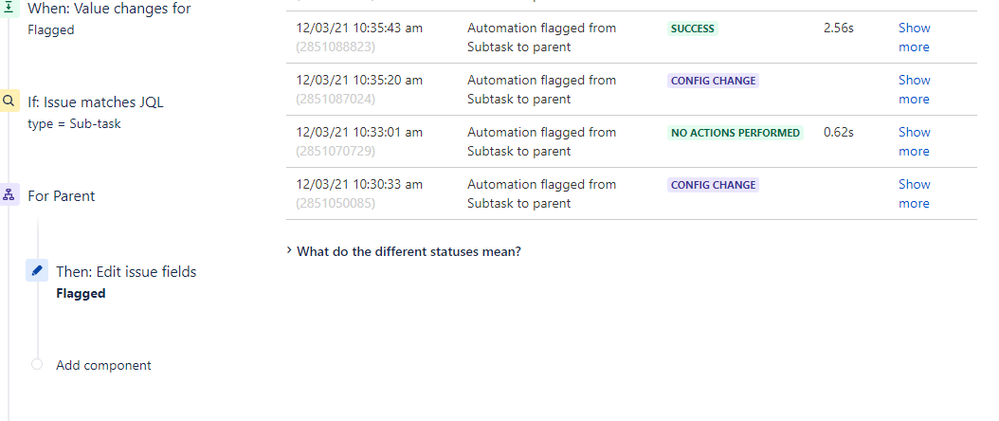
Task: Click the SUCCESS status badge
Action: [x=693, y=29]
